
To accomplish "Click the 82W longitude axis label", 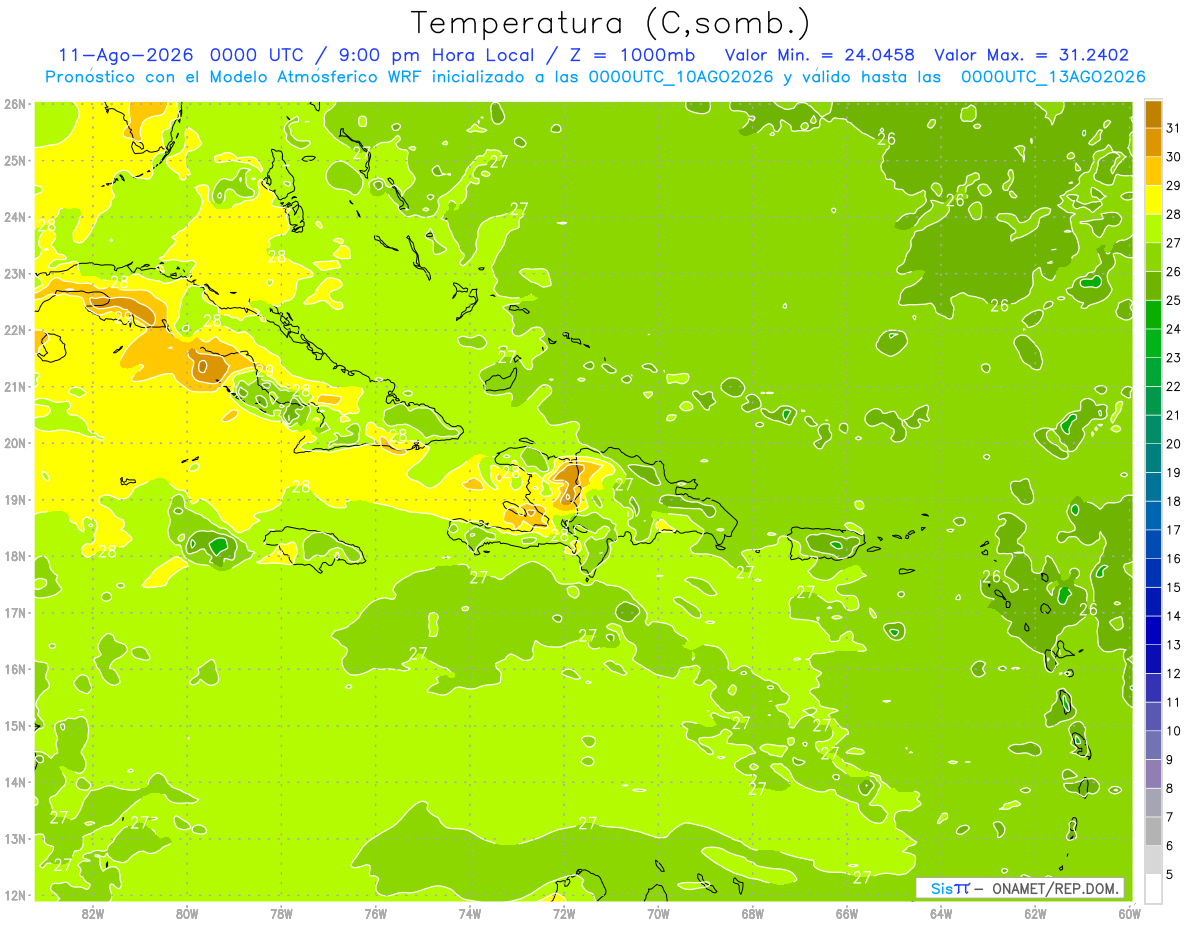I will click(x=93, y=914).
